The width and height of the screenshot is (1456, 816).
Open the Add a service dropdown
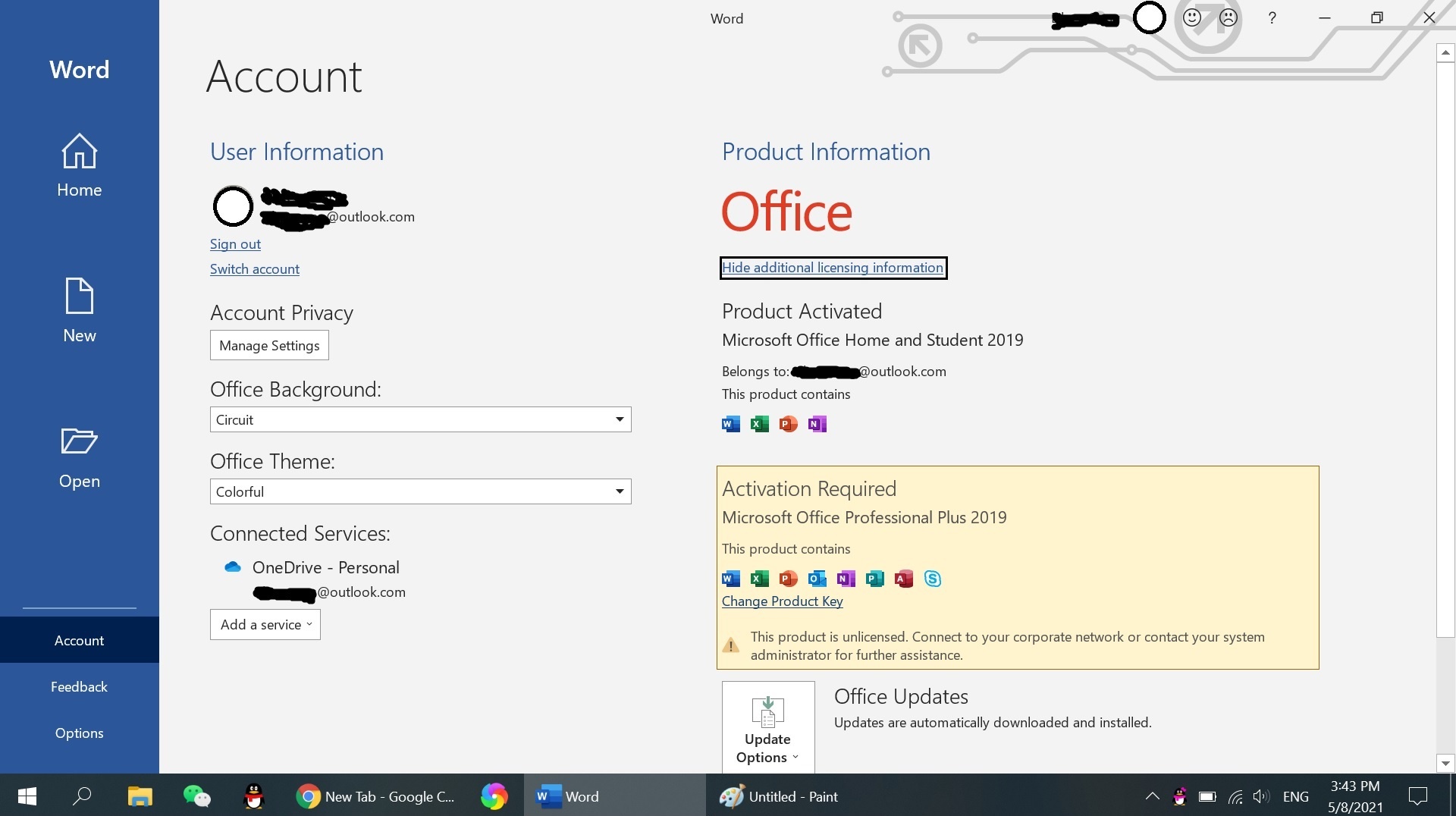(x=265, y=625)
